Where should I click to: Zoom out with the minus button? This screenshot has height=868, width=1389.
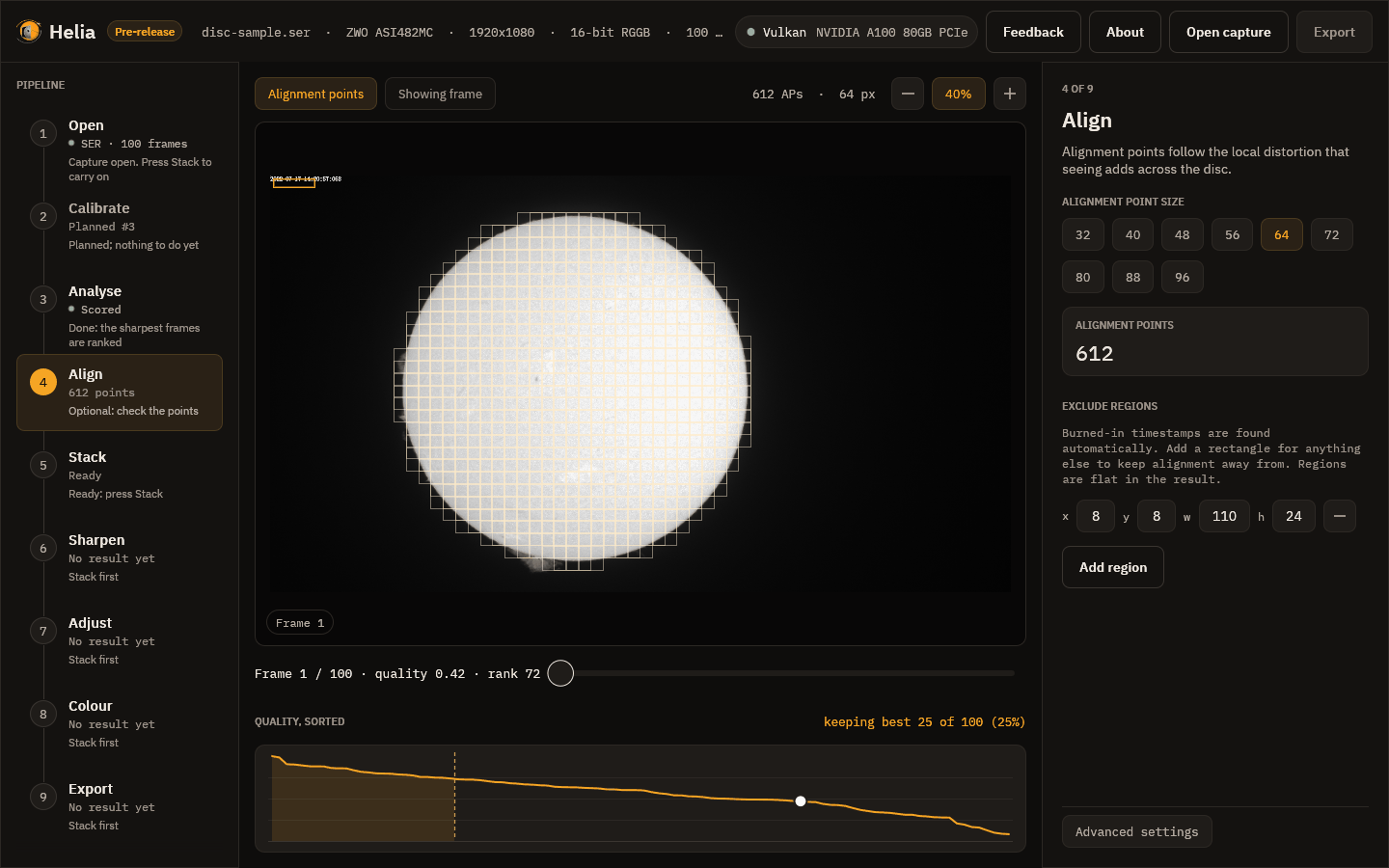pos(908,94)
